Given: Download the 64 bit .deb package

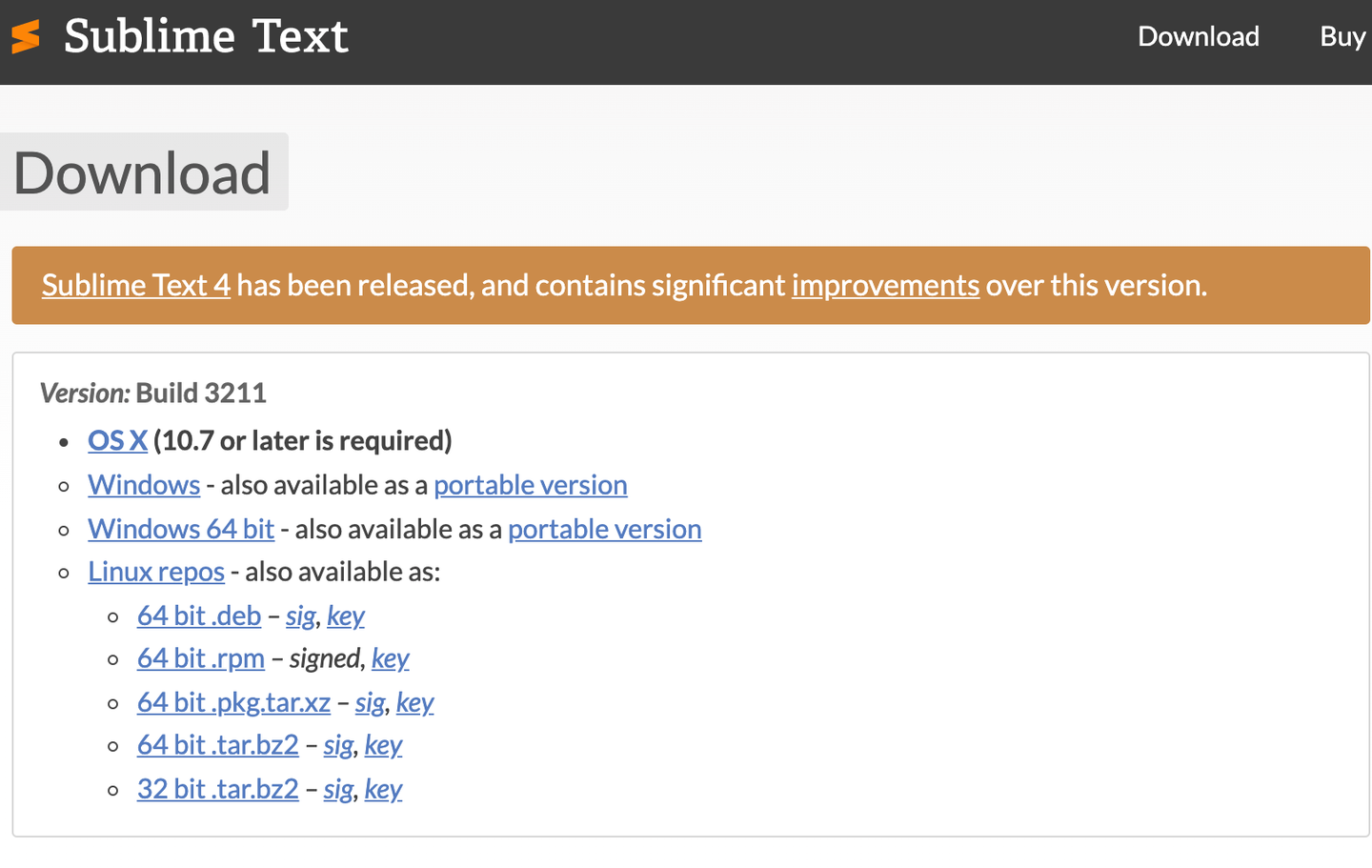Looking at the screenshot, I should pyautogui.click(x=199, y=616).
